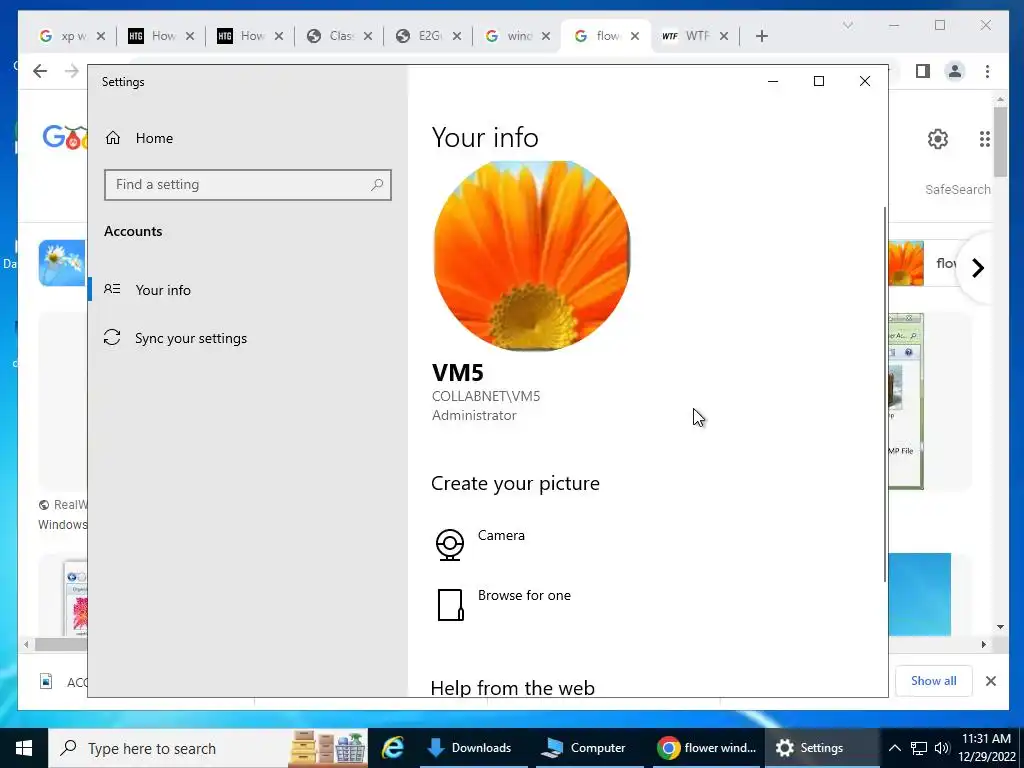Minimize the Settings window
Image resolution: width=1024 pixels, height=768 pixels.
[x=773, y=81]
